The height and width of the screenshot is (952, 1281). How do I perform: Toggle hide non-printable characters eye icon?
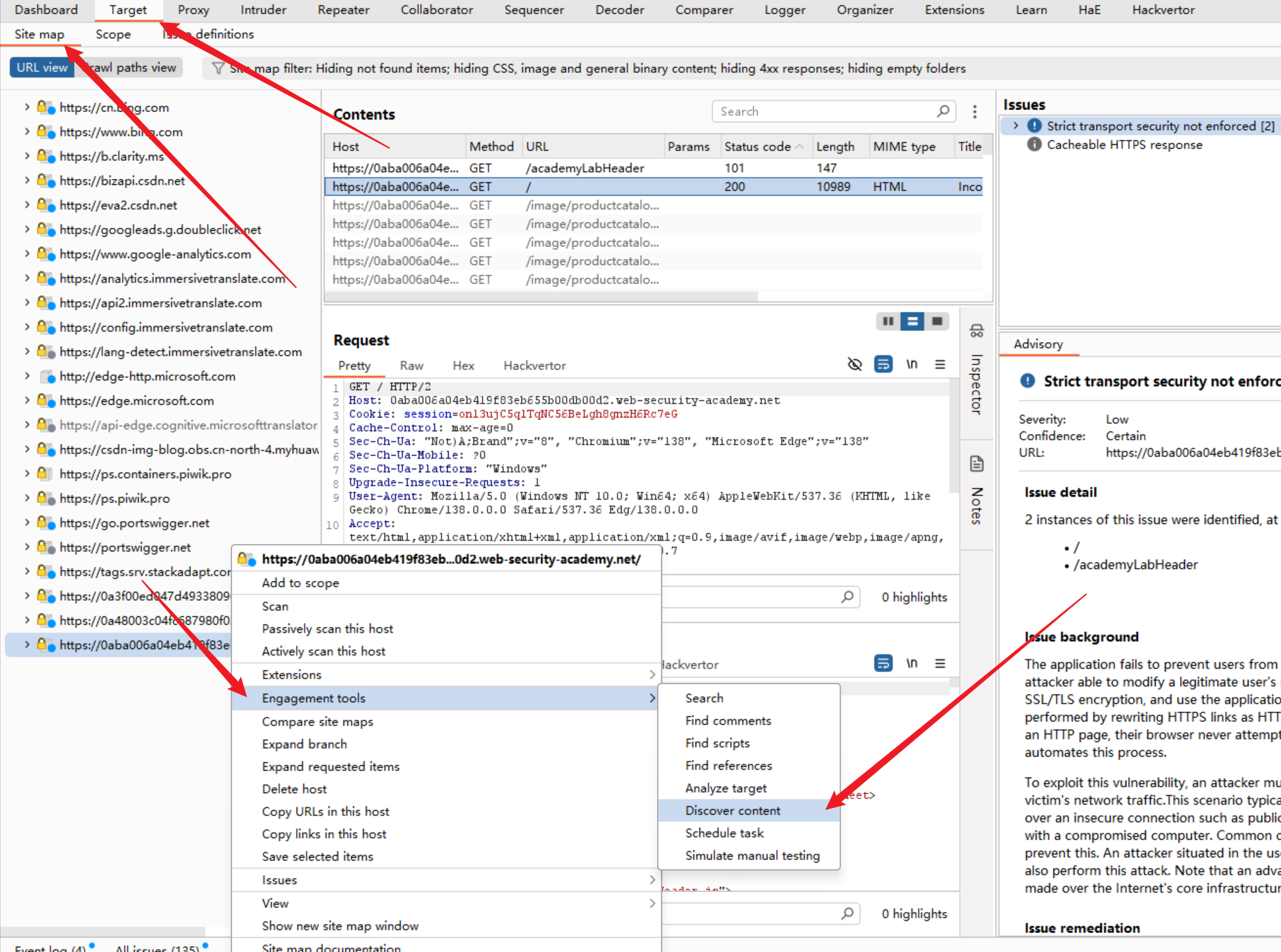coord(854,365)
